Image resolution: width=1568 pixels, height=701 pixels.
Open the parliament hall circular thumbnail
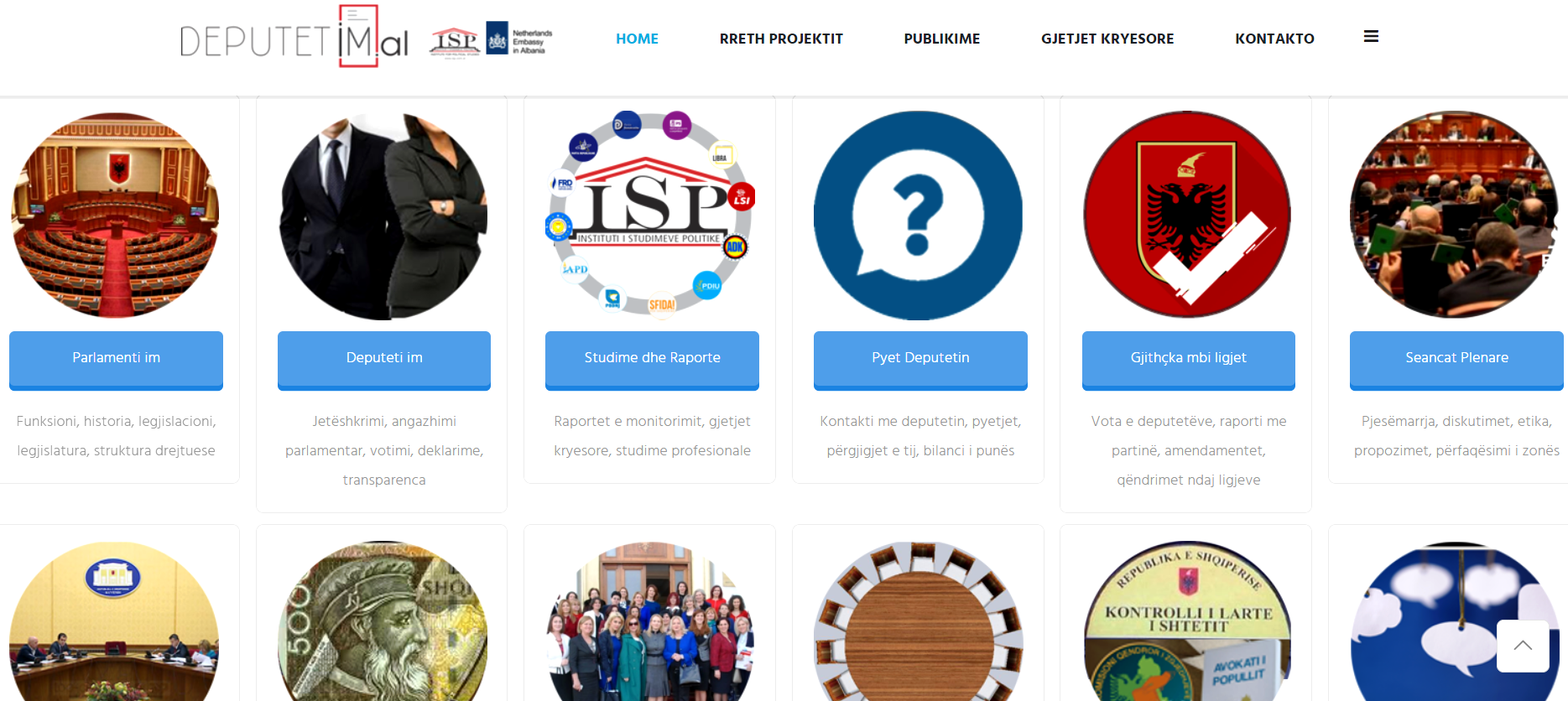pyautogui.click(x=115, y=215)
